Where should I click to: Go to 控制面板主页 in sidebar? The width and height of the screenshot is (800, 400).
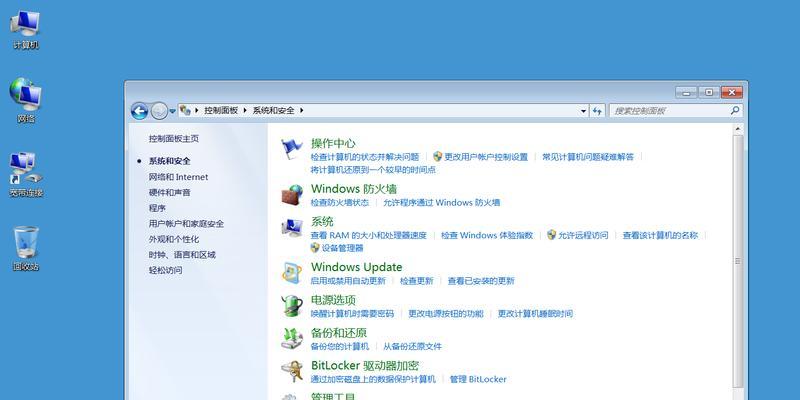pos(173,139)
